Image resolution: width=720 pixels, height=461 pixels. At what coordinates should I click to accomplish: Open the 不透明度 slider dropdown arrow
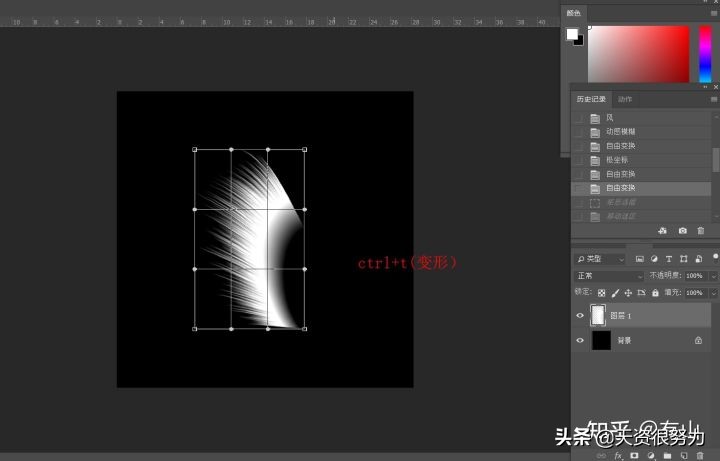[x=714, y=275]
